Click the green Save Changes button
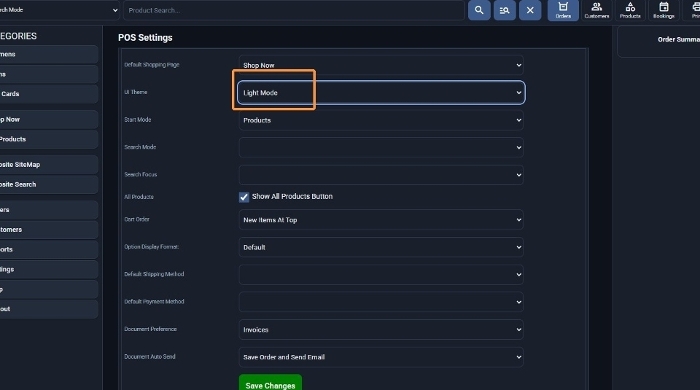Viewport: 700px width, 390px height. point(270,382)
